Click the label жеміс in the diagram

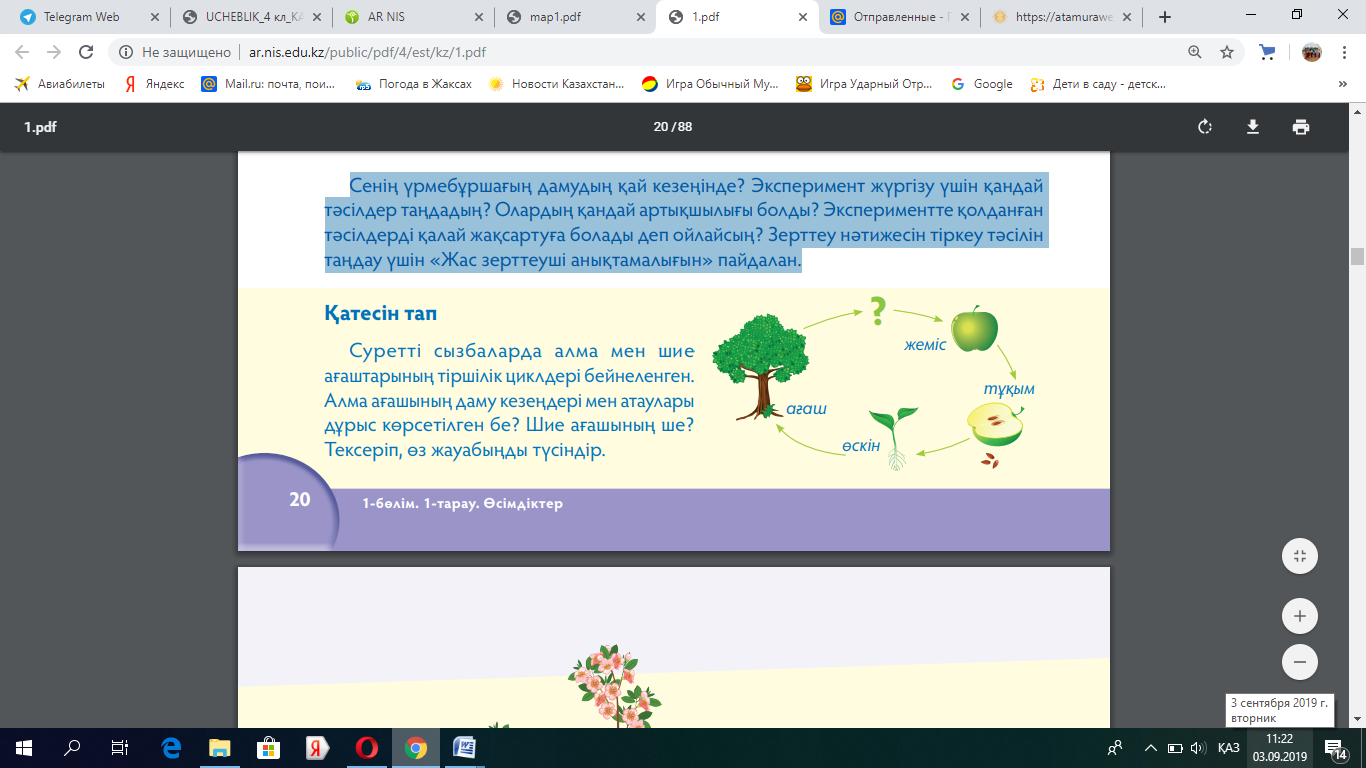925,345
